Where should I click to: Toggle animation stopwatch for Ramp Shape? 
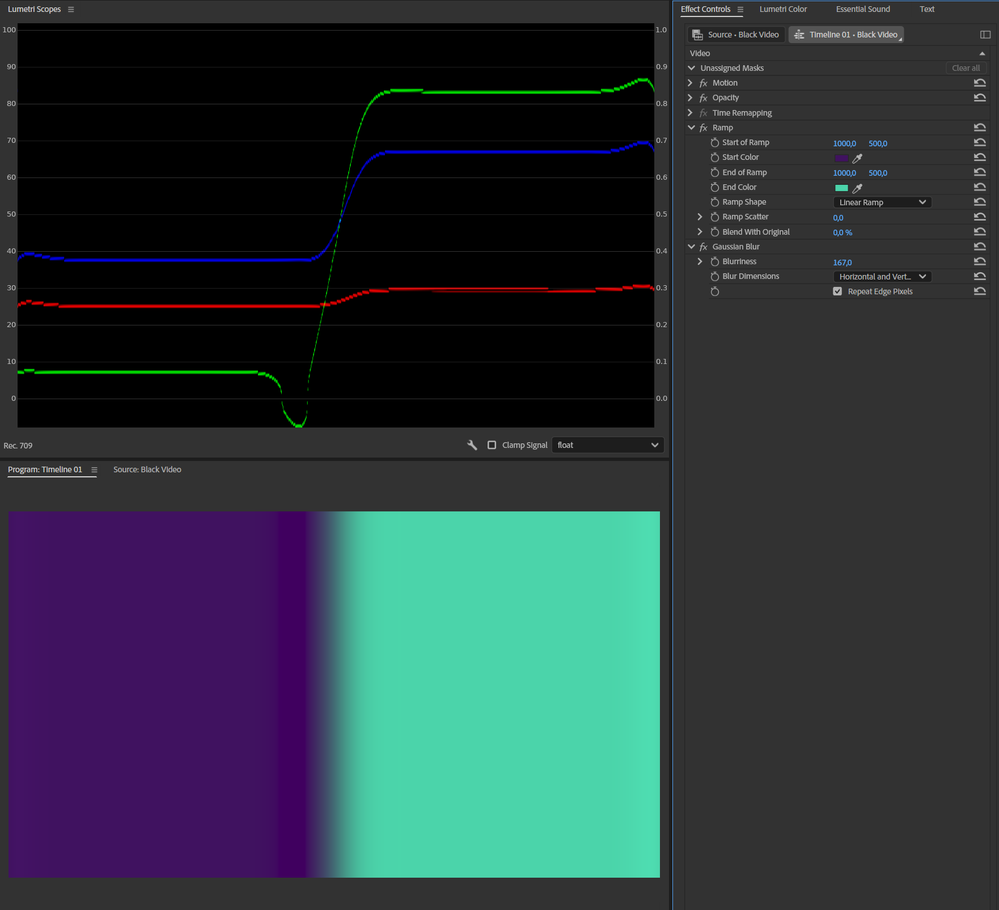715,202
